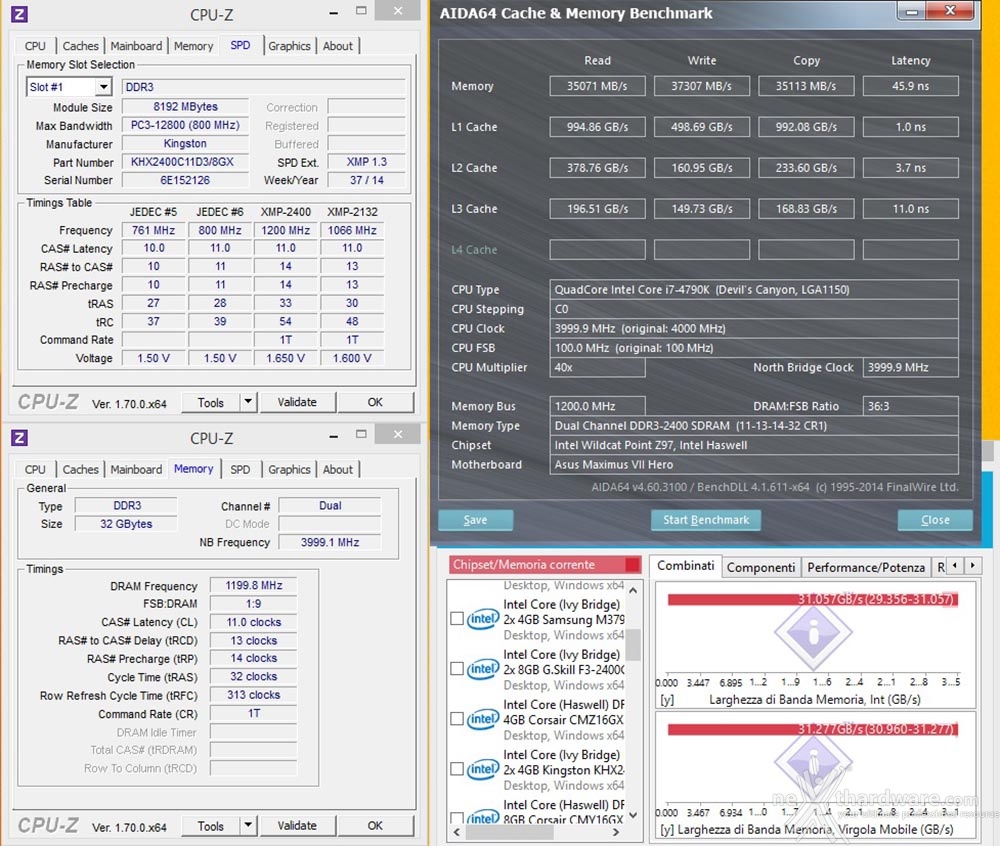
Task: Save the AIDA64 benchmark results
Action: [475, 520]
